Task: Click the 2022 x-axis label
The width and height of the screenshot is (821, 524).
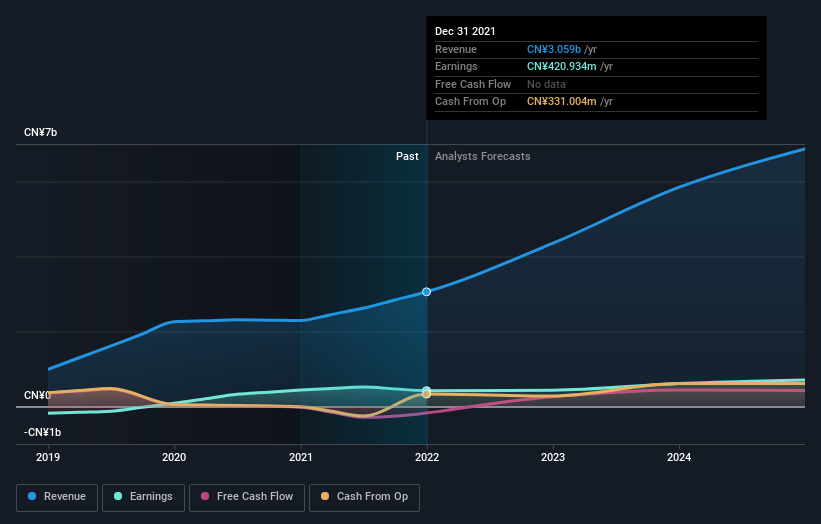Action: tap(427, 458)
